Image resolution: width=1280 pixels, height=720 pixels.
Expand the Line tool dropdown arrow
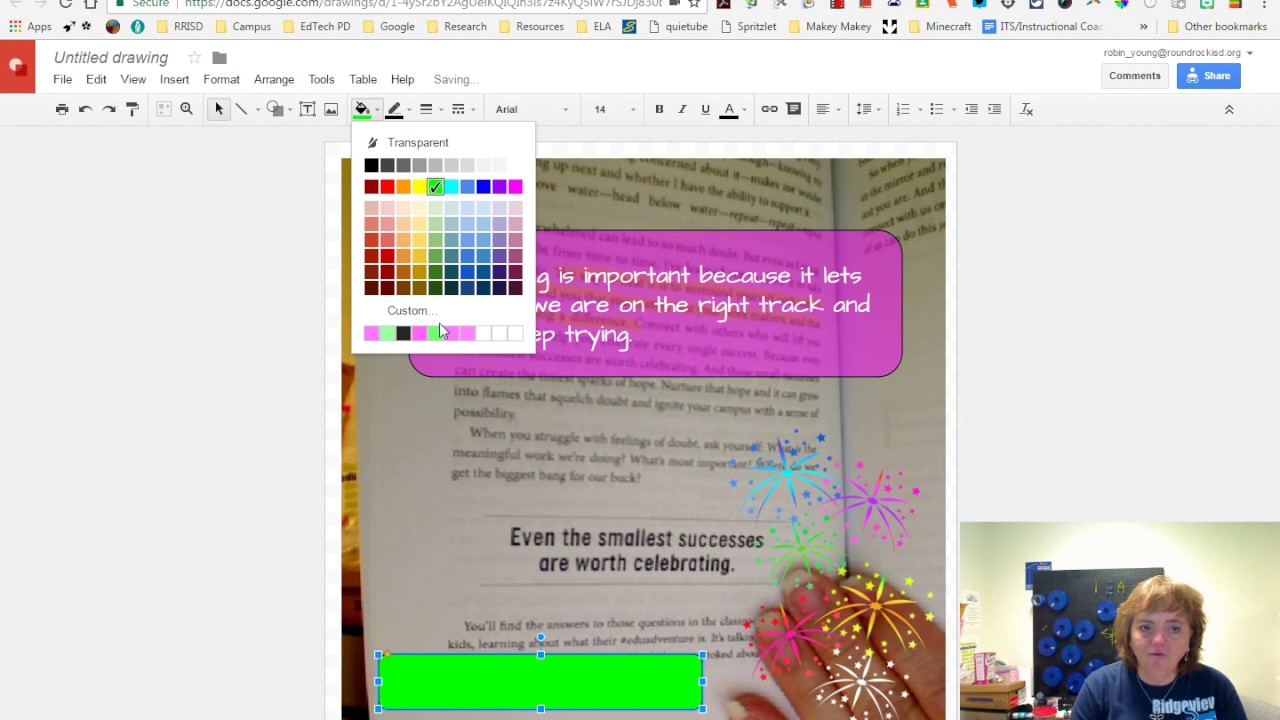[257, 109]
